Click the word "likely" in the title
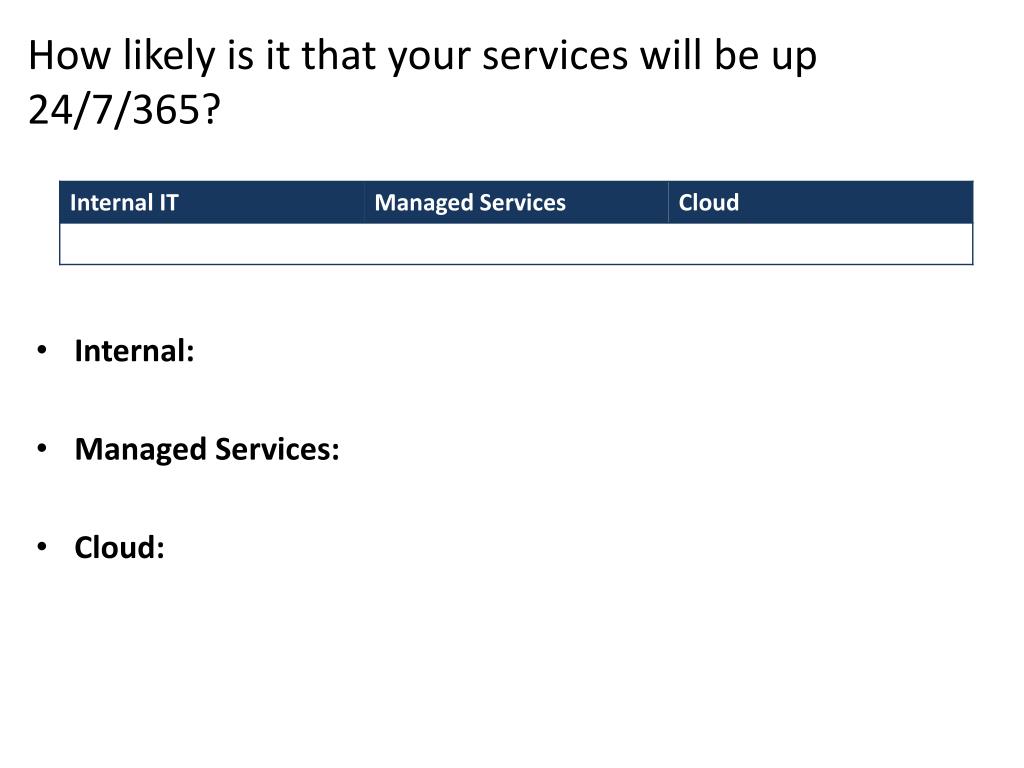Image resolution: width=1024 pixels, height=768 pixels. tap(169, 56)
